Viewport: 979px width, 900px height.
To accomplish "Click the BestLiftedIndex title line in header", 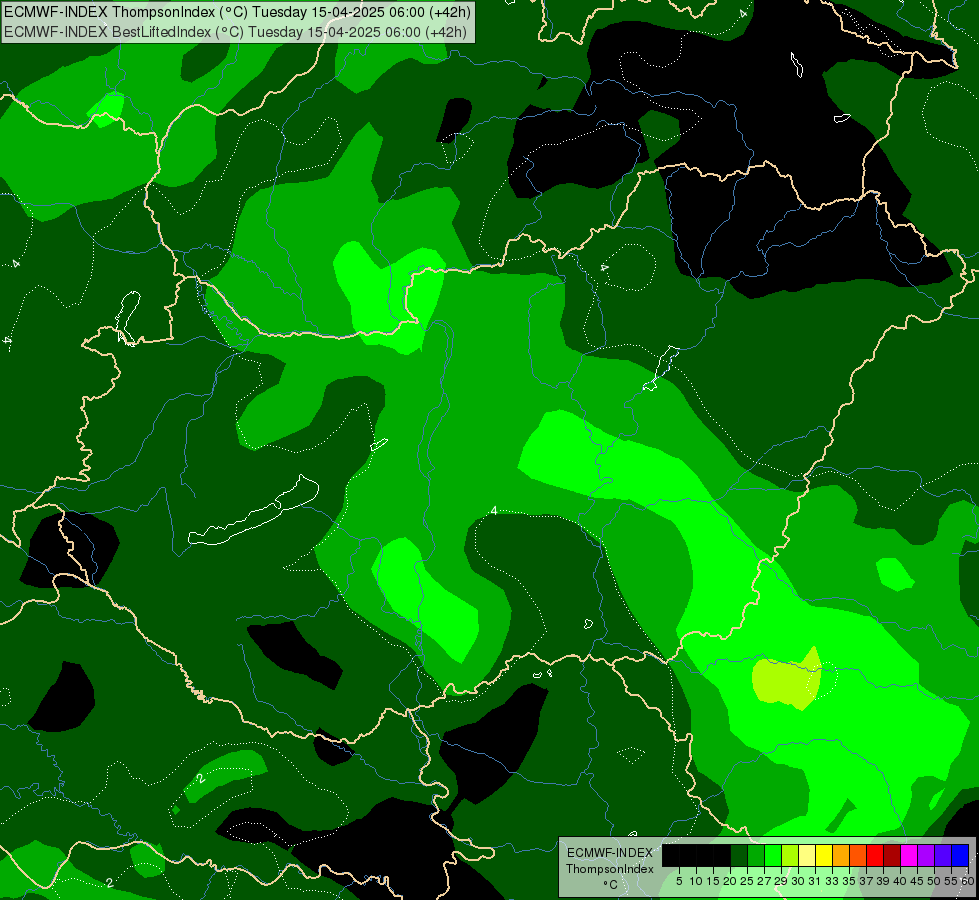I will [235, 32].
